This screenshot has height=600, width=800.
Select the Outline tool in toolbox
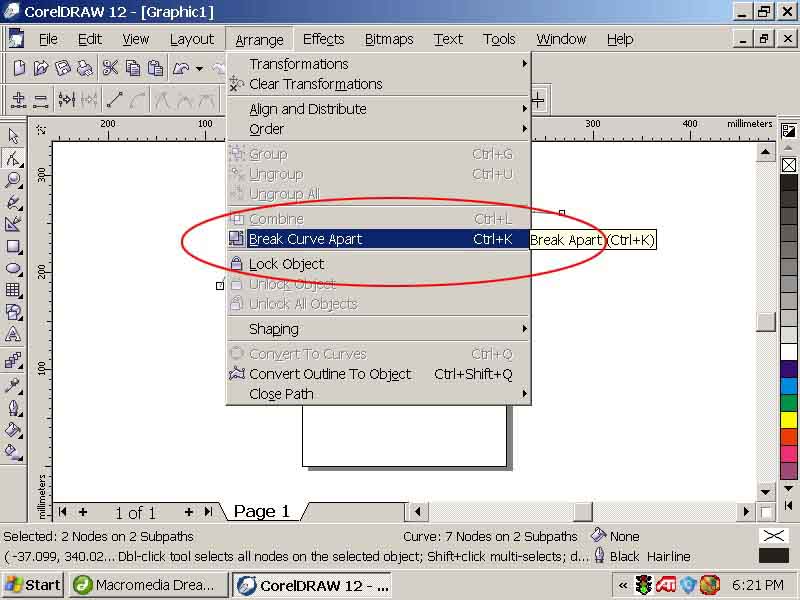point(13,408)
